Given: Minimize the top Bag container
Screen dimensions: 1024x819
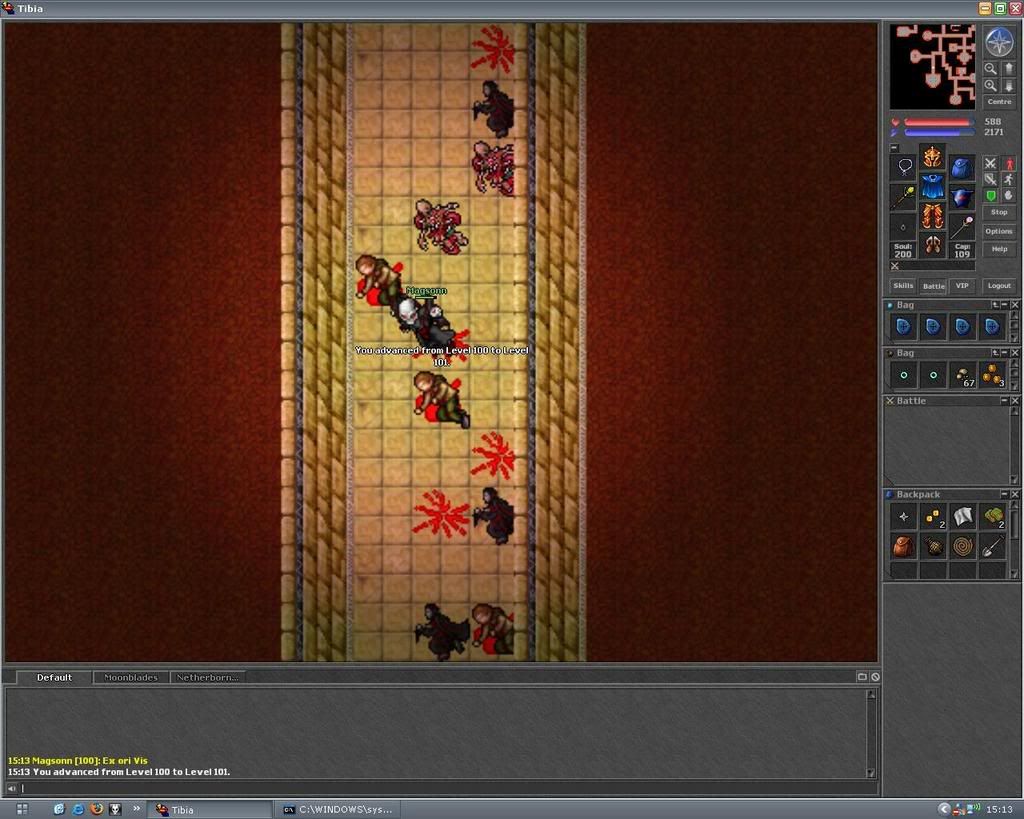Looking at the screenshot, I should click(x=1004, y=305).
